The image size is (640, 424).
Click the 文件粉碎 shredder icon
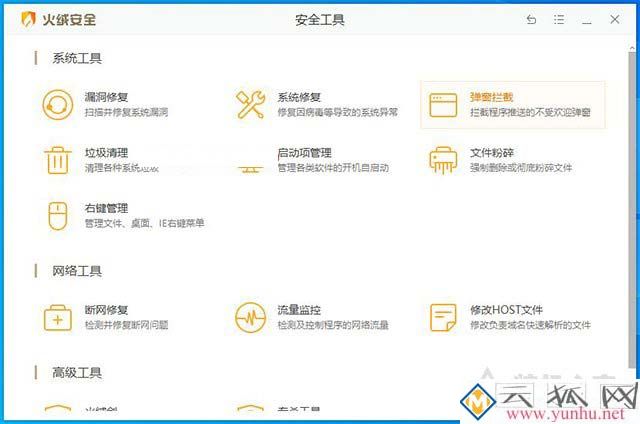(x=443, y=160)
